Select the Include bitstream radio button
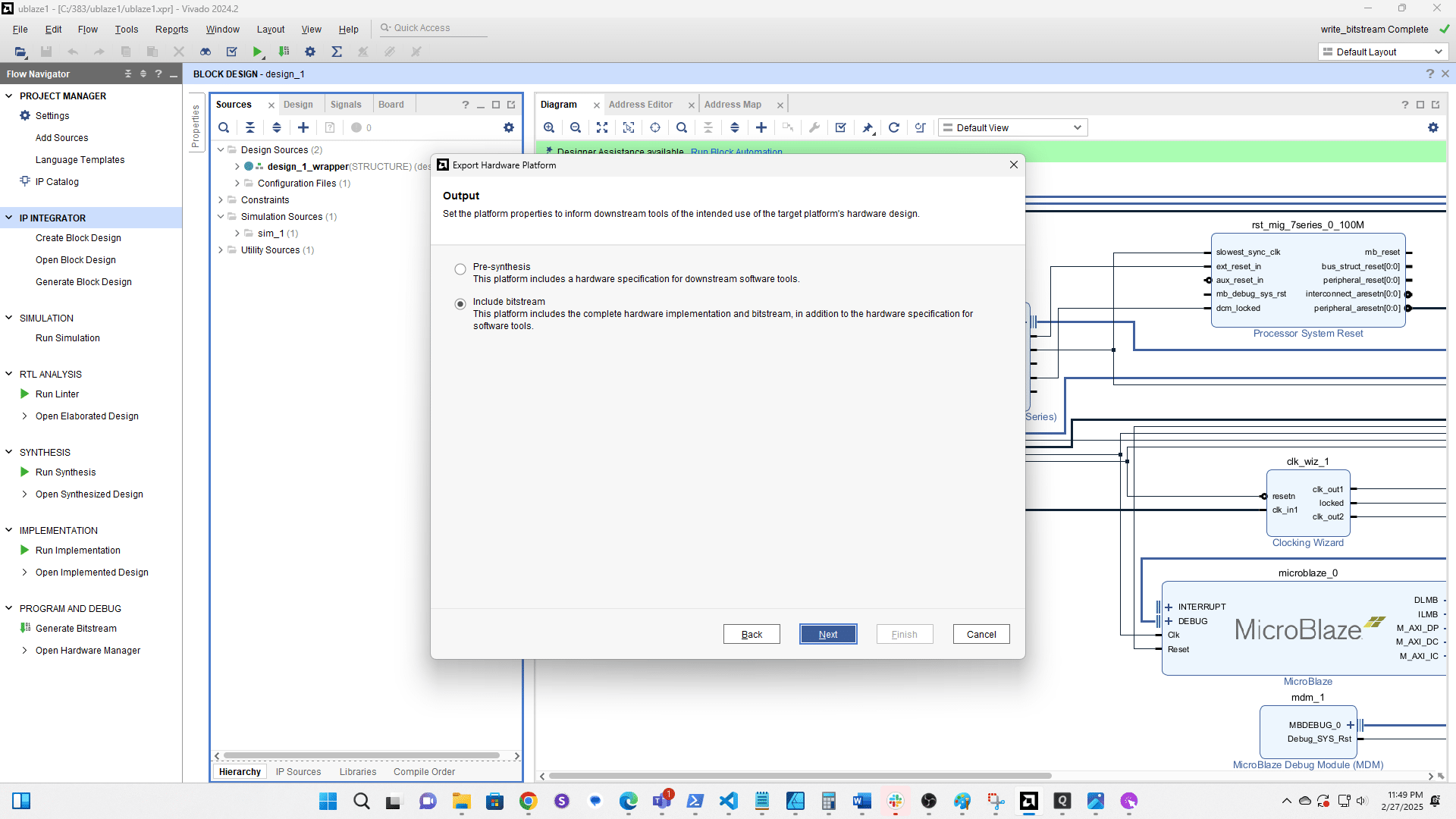 coord(460,303)
